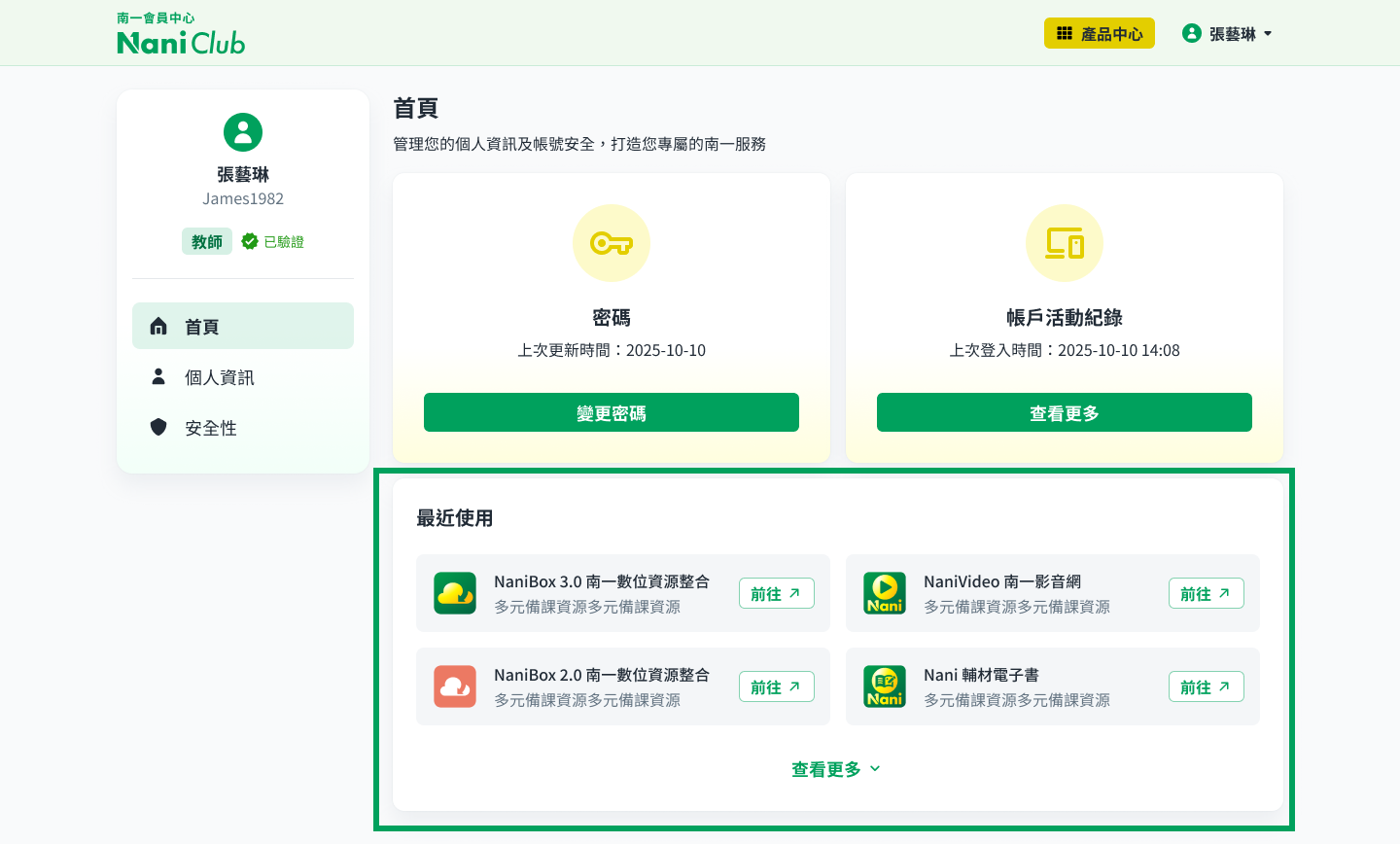This screenshot has height=844, width=1400.
Task: Click the Nani 輔材電子書 title
Action: coord(981,675)
